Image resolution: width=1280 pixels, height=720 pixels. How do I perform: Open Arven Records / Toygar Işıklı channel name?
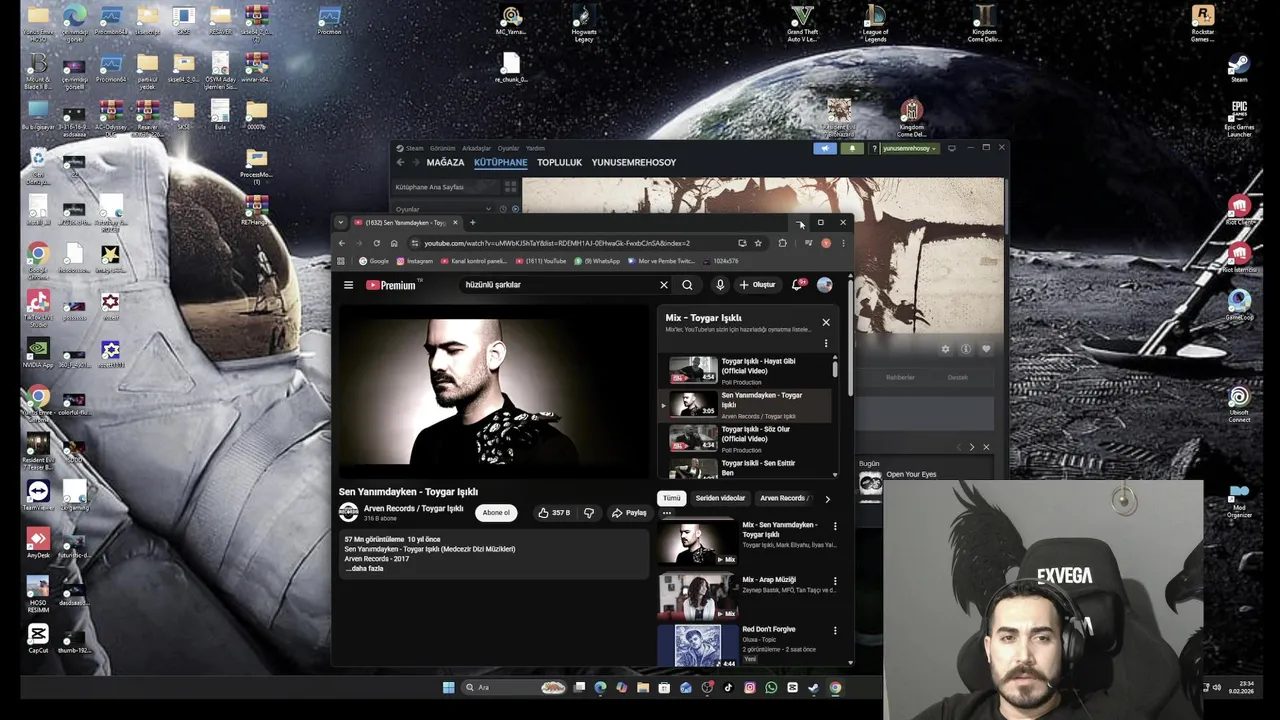[x=413, y=508]
